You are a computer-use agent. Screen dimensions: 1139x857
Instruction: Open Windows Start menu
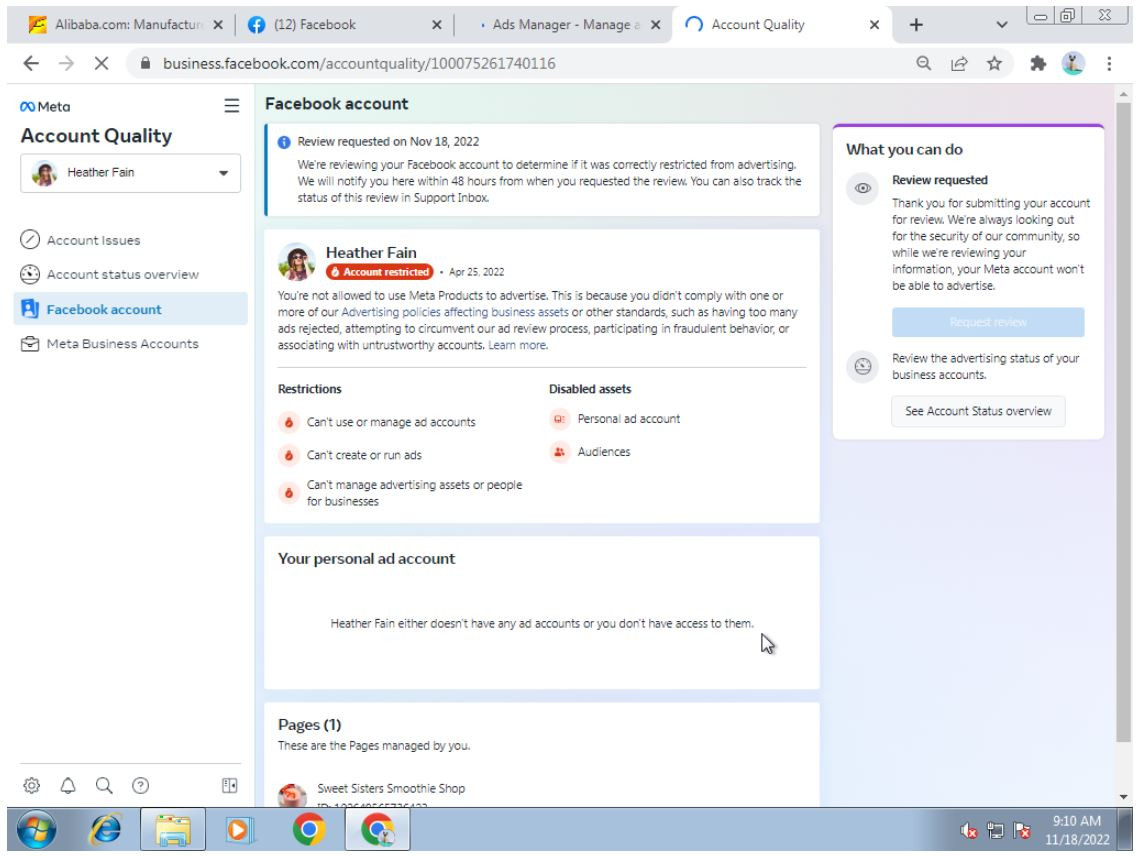coord(36,829)
